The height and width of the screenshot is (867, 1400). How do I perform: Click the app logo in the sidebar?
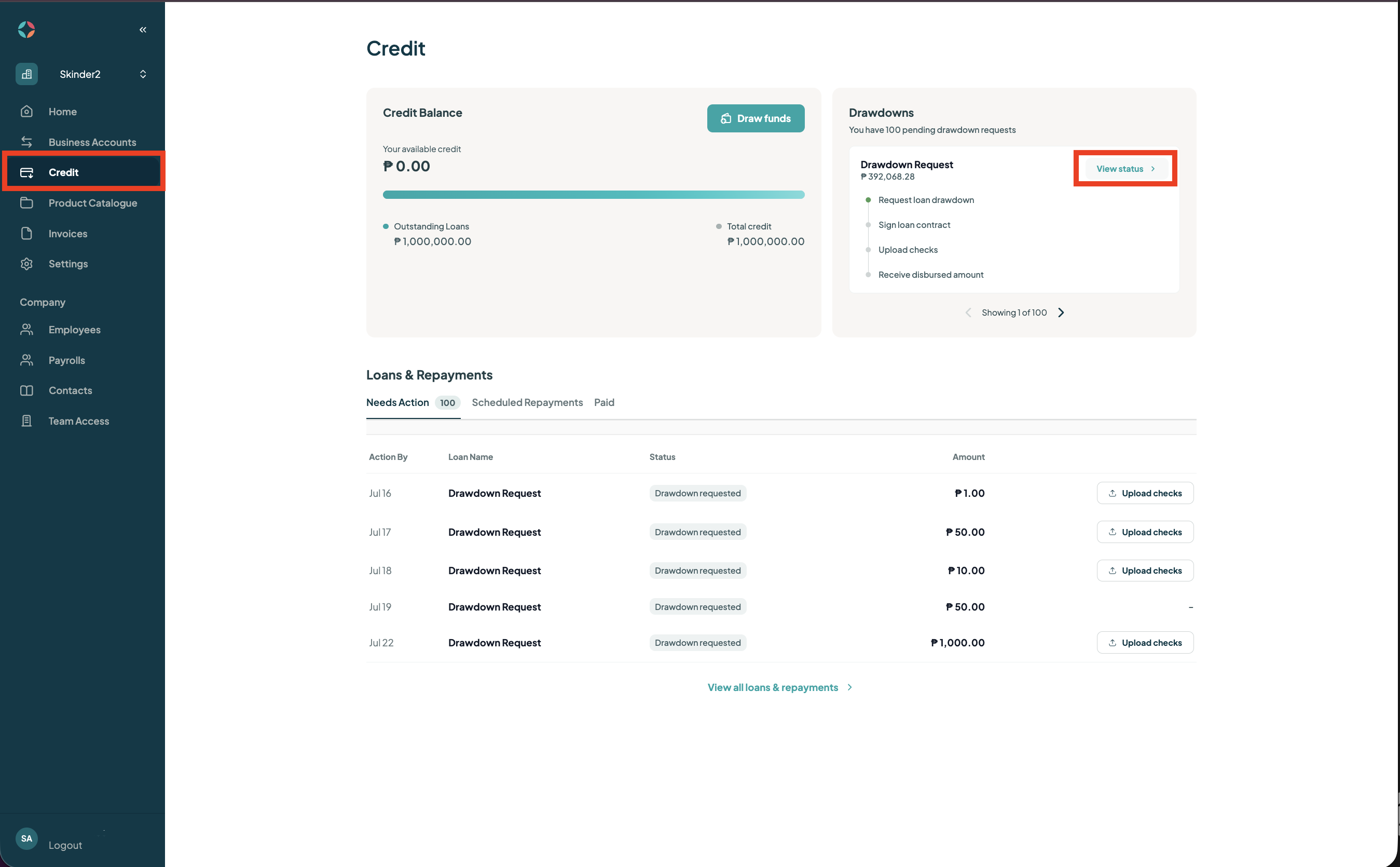pos(26,29)
